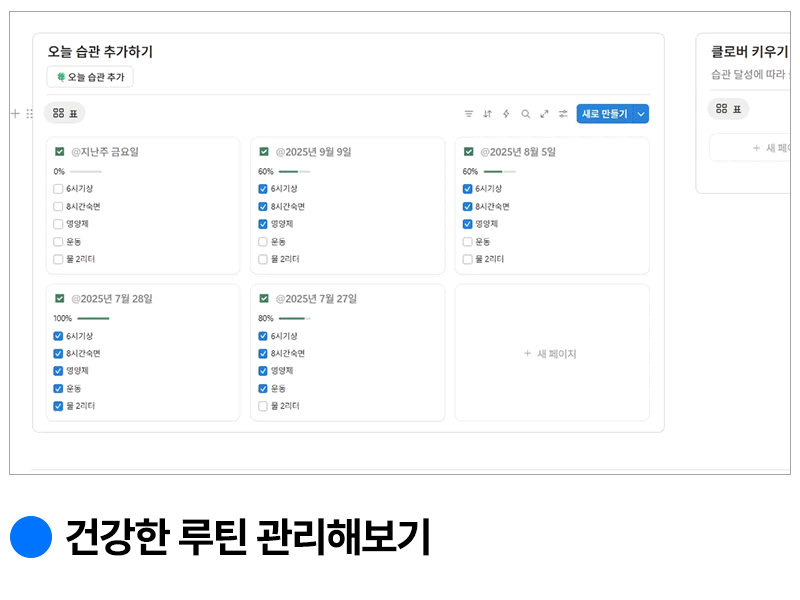Check 운동 on the 지난주 금요일 card
This screenshot has height=600, width=800.
pyautogui.click(x=58, y=242)
